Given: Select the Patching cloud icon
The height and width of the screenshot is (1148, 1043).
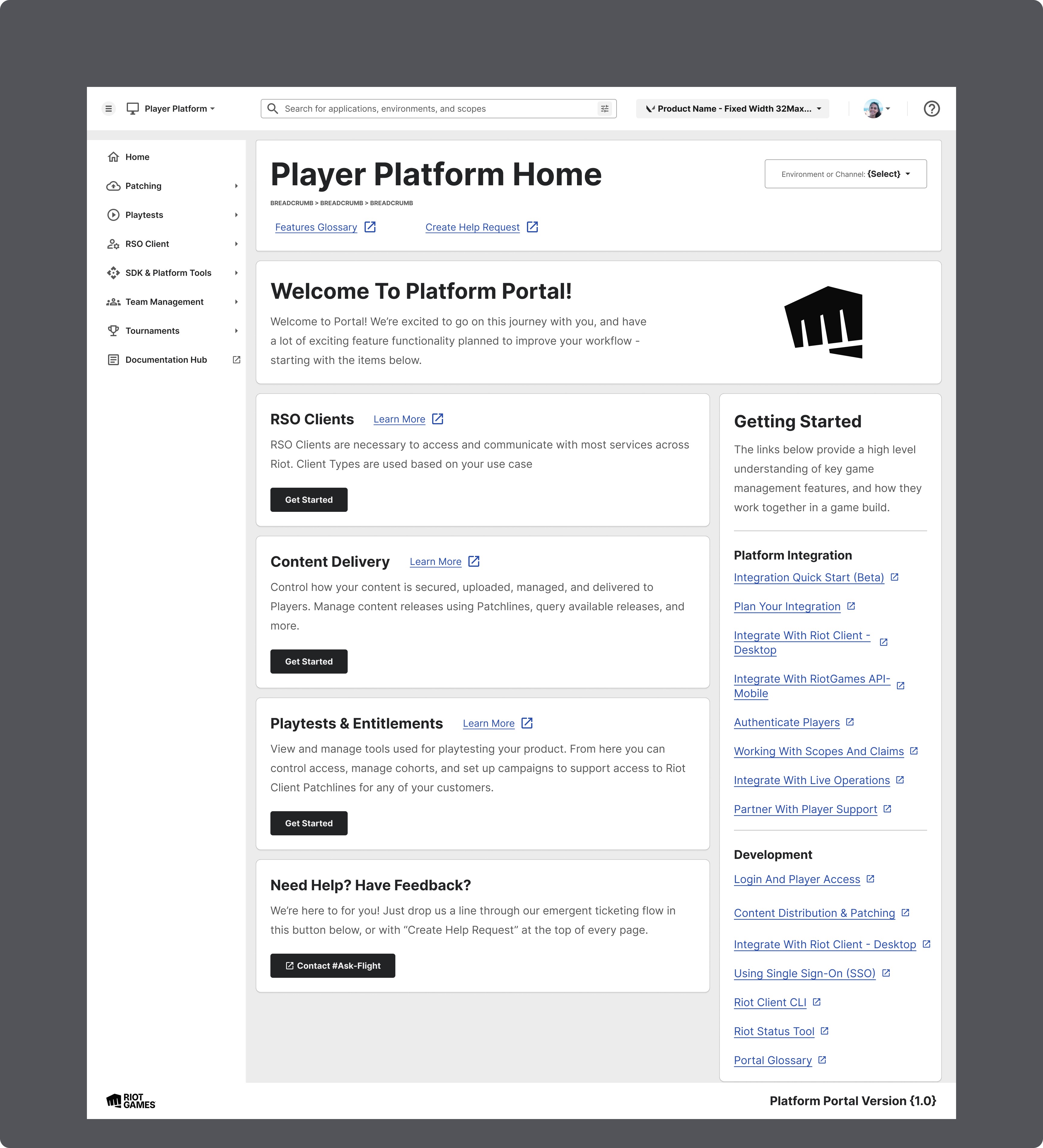Looking at the screenshot, I should tap(113, 186).
